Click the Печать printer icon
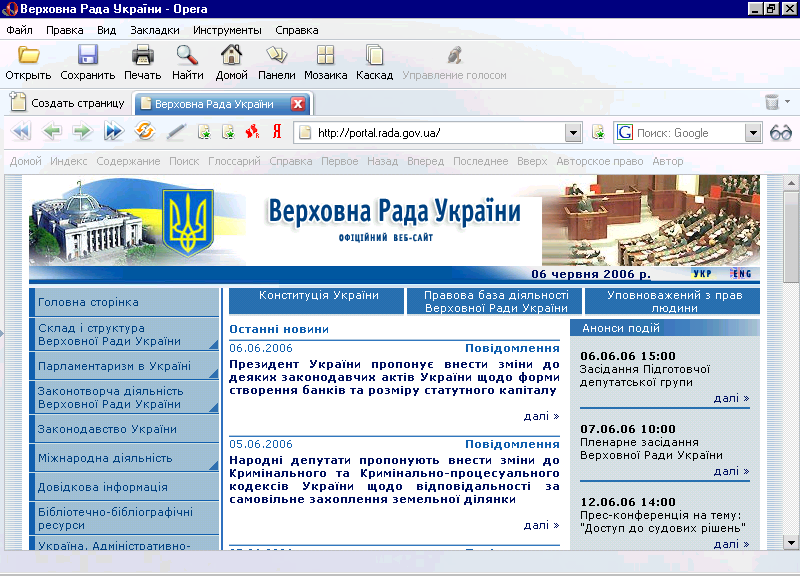800x576 pixels. (142, 55)
